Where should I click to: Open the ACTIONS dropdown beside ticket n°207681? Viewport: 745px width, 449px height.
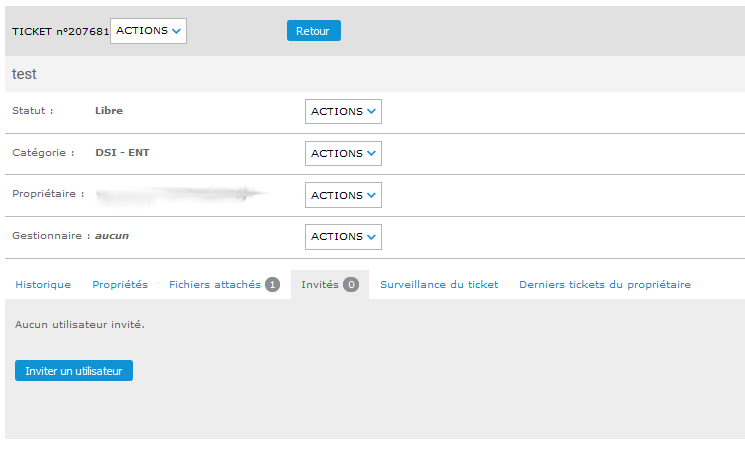[148, 31]
